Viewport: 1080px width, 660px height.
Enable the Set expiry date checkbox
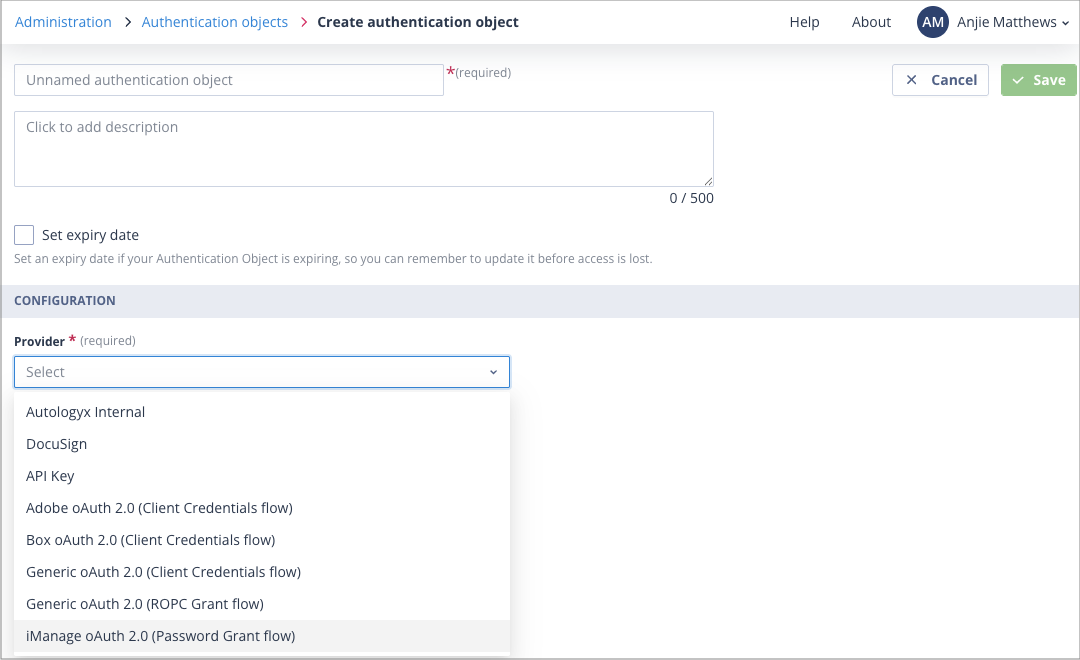click(24, 235)
